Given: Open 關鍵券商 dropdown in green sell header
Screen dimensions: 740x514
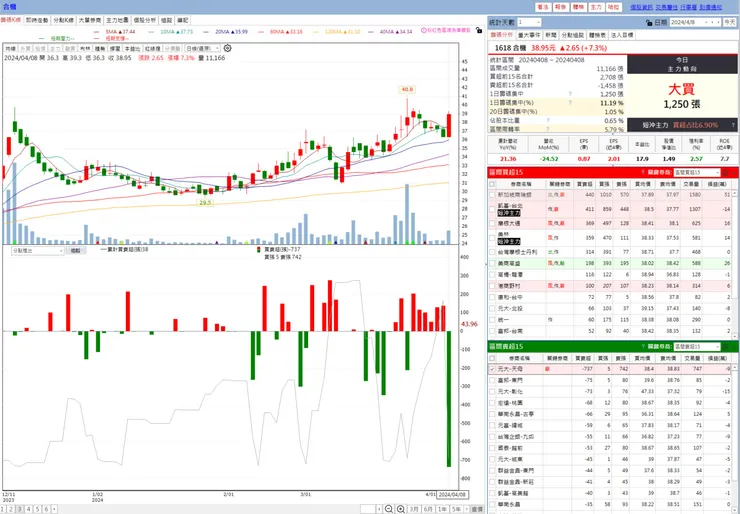Looking at the screenshot, I should click(697, 346).
